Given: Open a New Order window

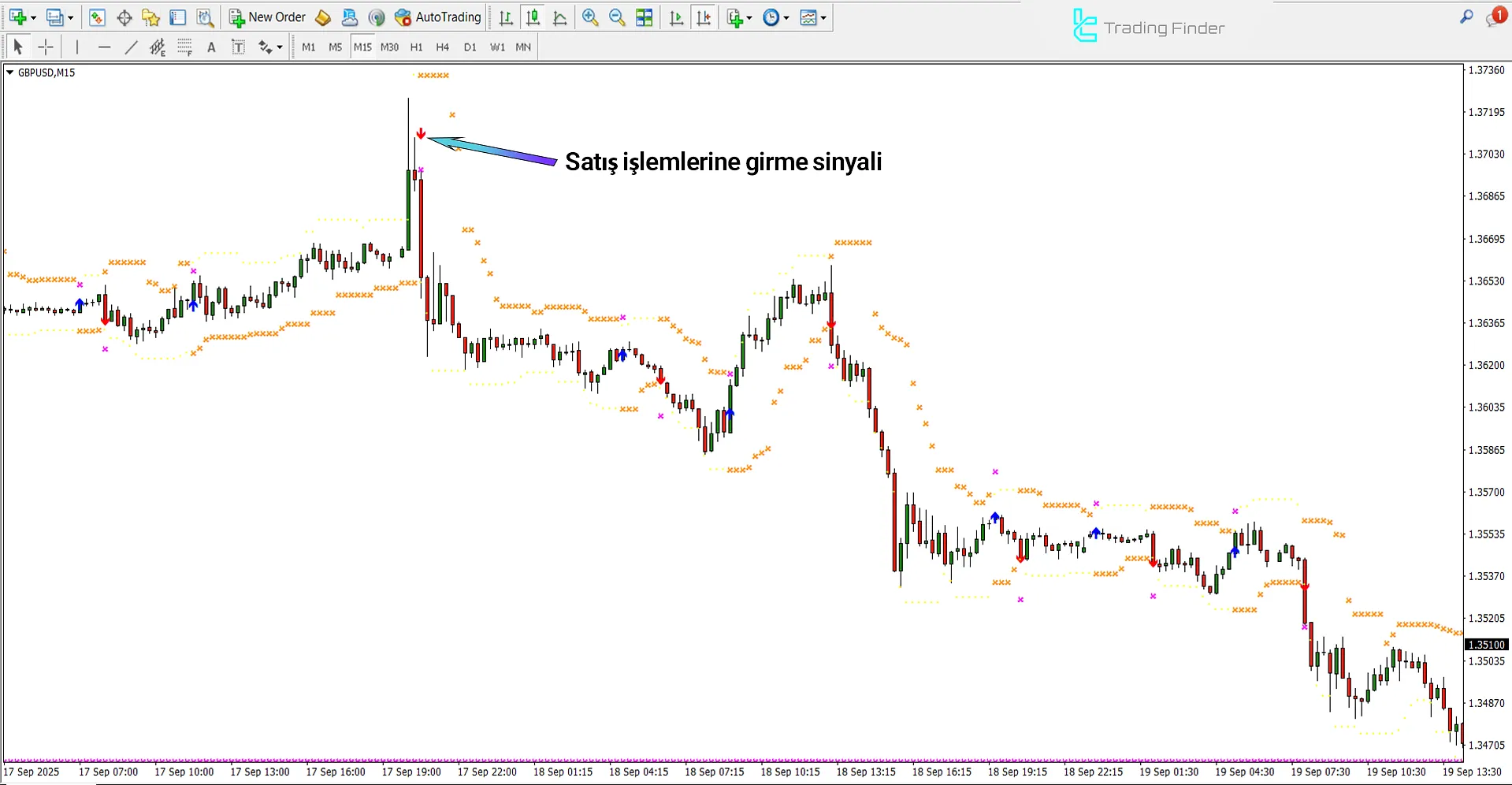Looking at the screenshot, I should point(266,17).
